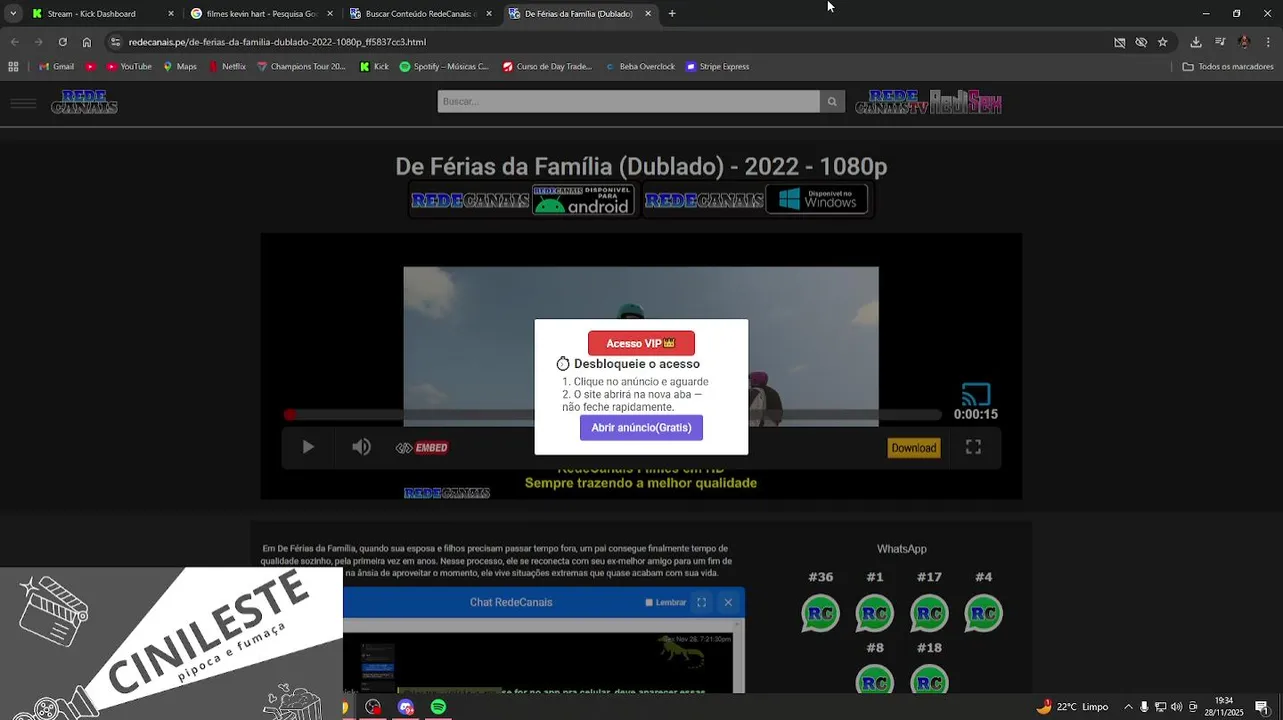Open the weather widget 22°C Limpo
The image size is (1283, 720).
click(x=1072, y=707)
